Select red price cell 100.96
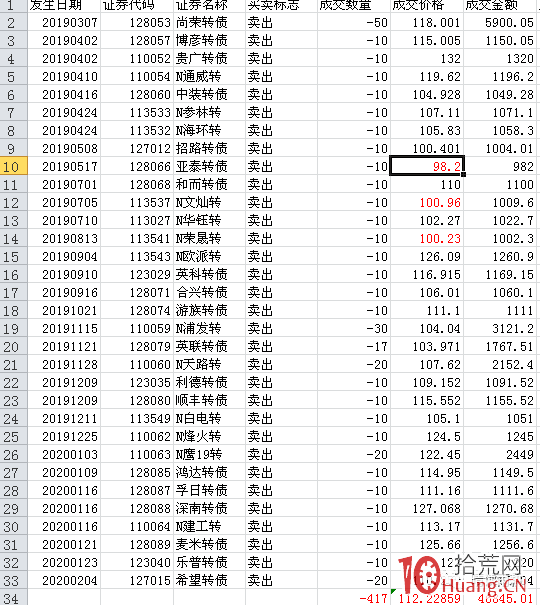540x605 pixels. coord(427,203)
